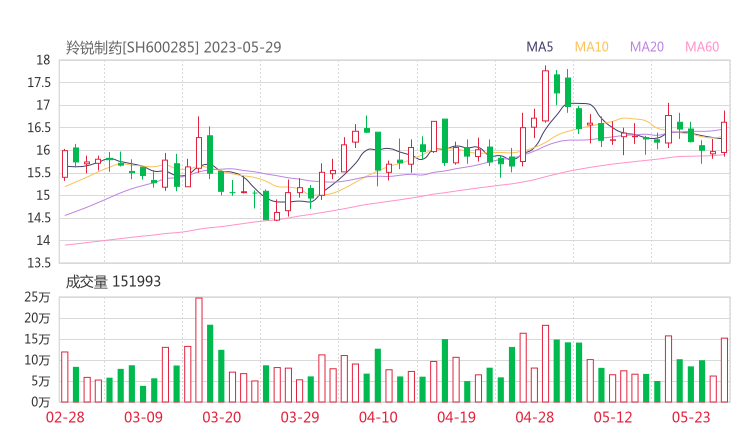Image resolution: width=740 pixels, height=440 pixels.
Task: Click the 13.5 price axis label
Action: pos(38,263)
